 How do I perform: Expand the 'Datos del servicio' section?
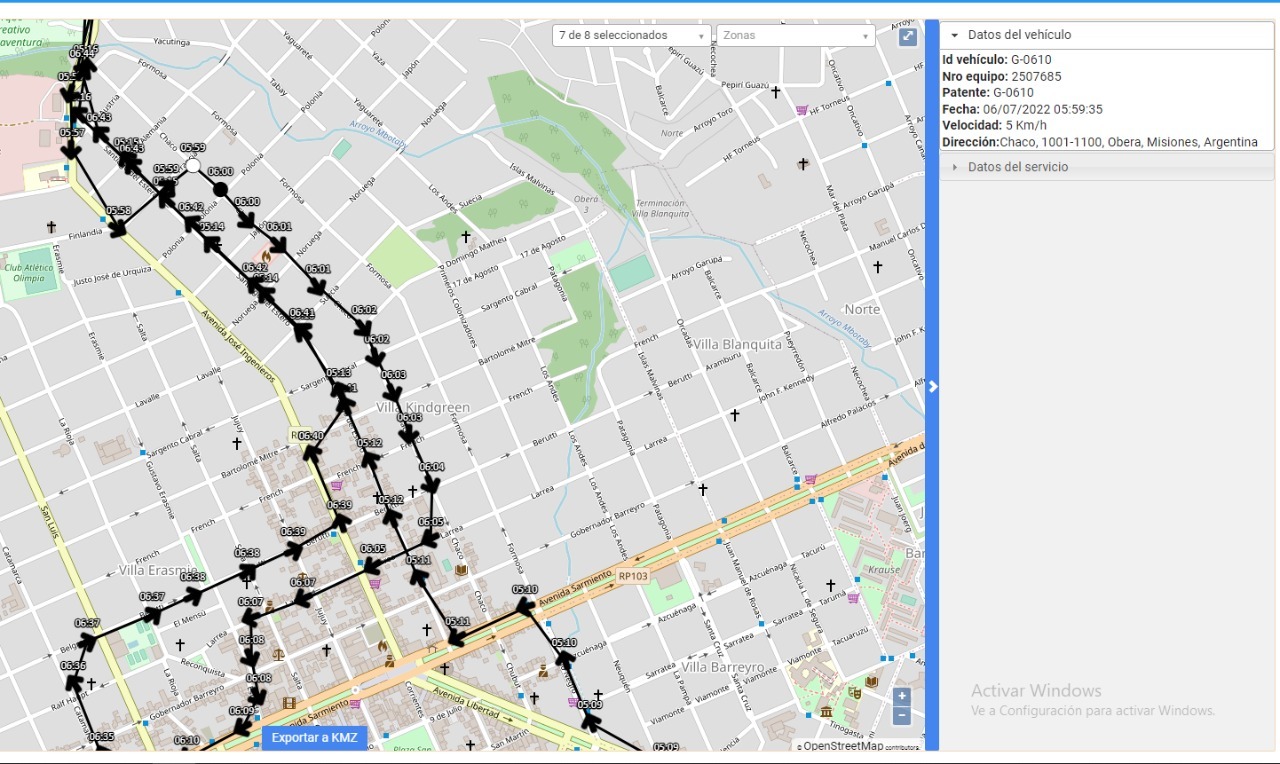[1018, 167]
